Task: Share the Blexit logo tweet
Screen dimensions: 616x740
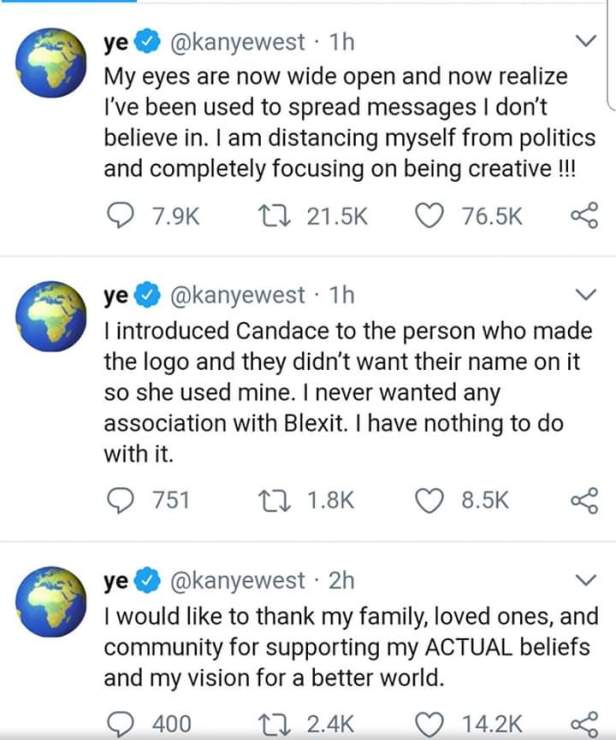Action: [582, 499]
